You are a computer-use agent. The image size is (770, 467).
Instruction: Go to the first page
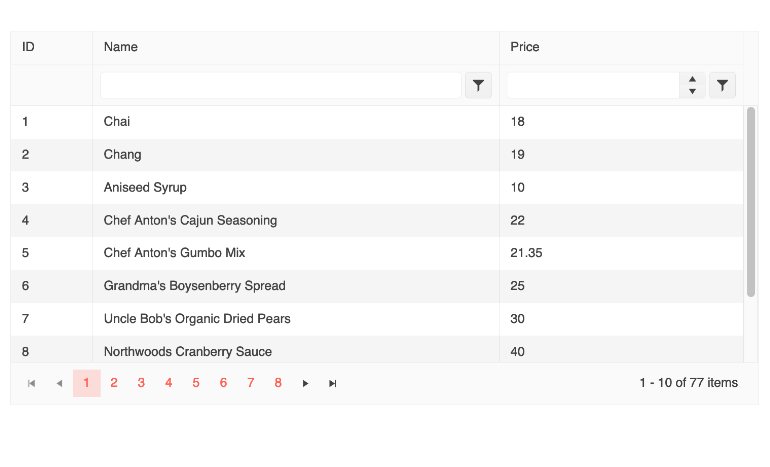point(31,383)
